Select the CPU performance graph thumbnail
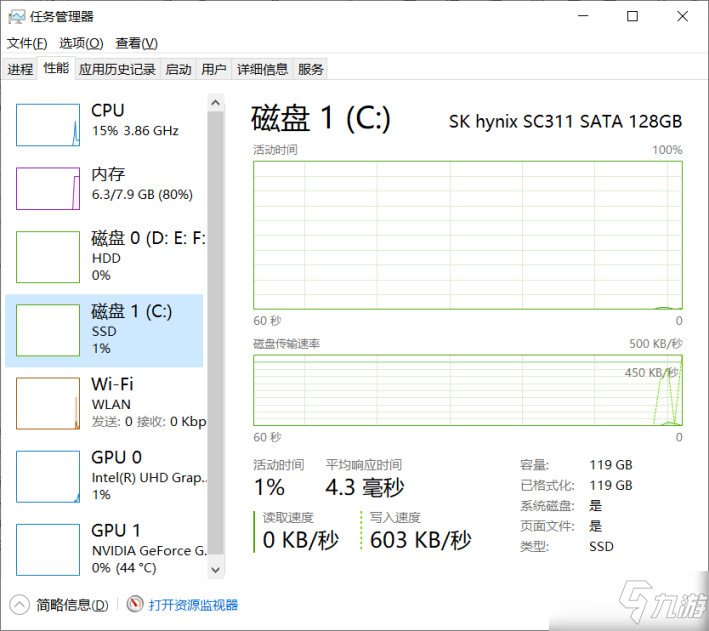This screenshot has height=631, width=709. pyautogui.click(x=48, y=123)
